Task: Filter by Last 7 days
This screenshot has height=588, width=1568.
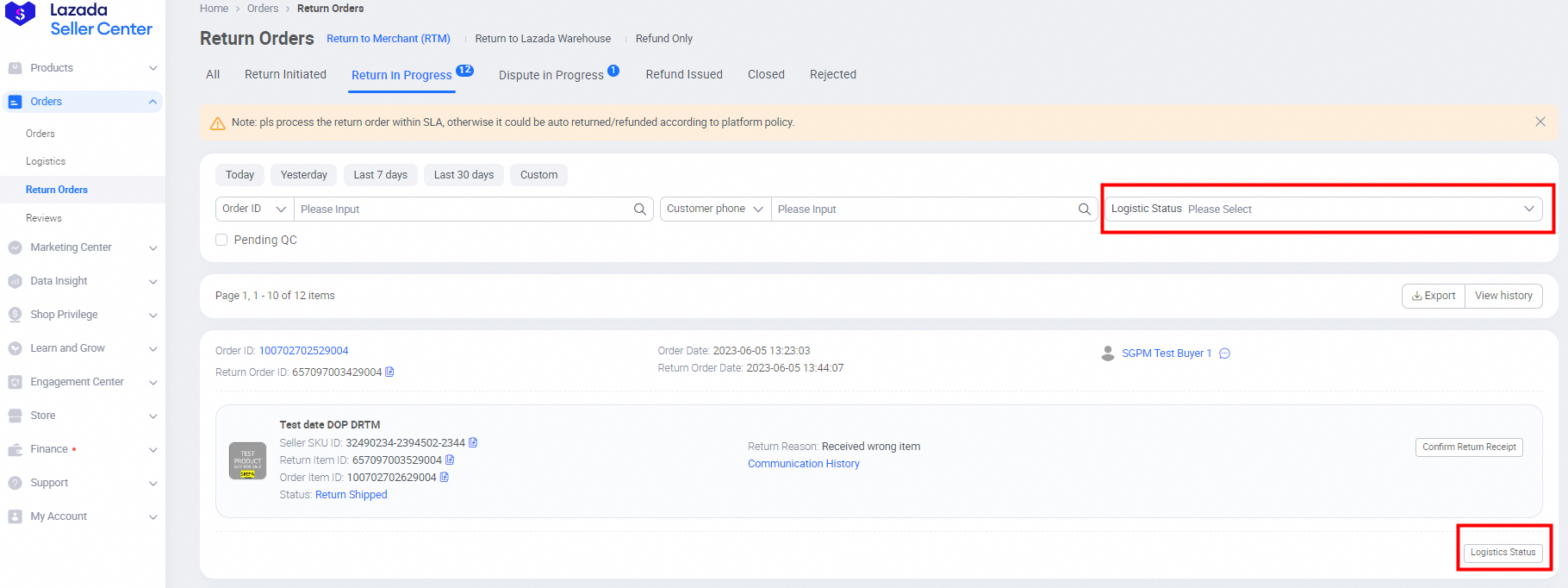Action: point(380,175)
